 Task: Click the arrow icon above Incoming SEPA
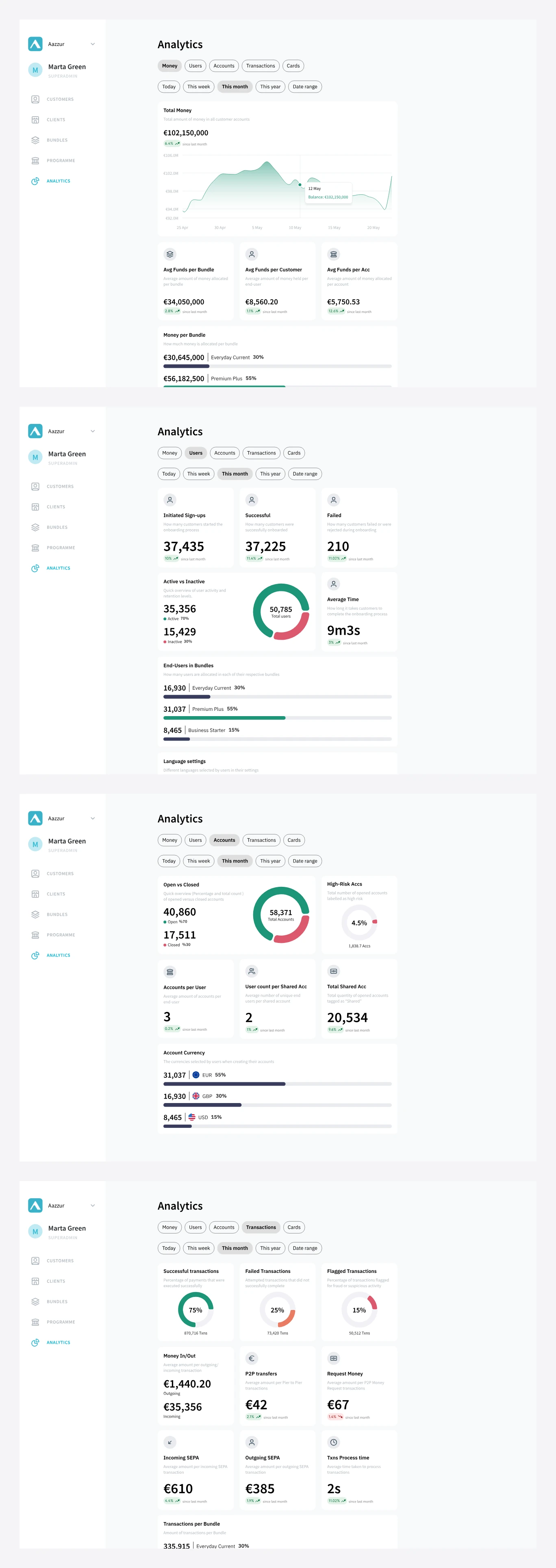tap(170, 1442)
